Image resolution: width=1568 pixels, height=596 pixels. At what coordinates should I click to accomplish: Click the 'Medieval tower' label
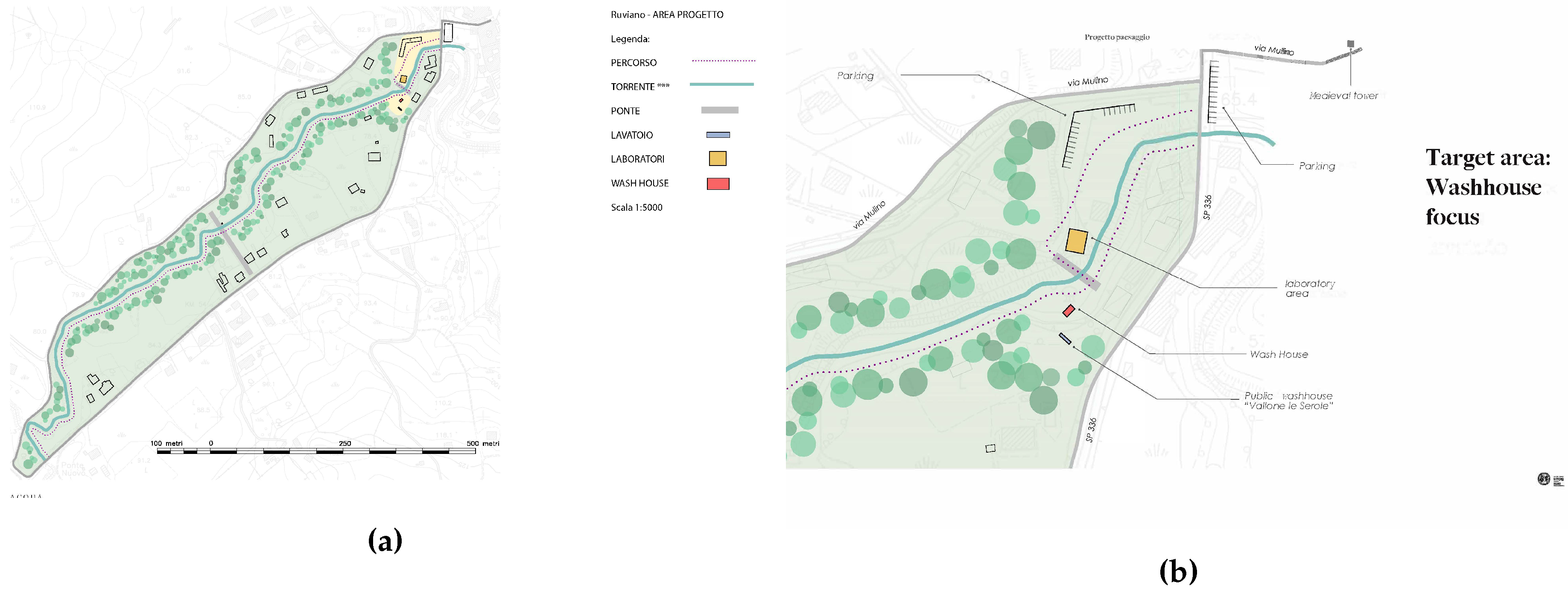[x=1343, y=96]
